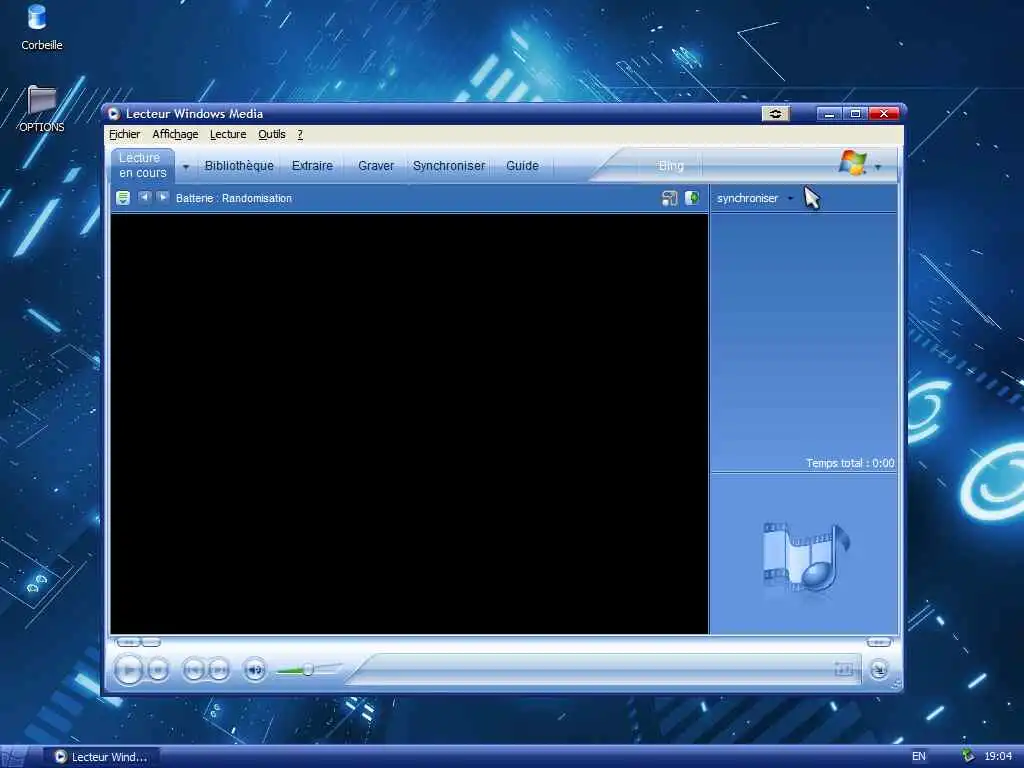Open the Bibliothèque tab
This screenshot has width=1024, height=768.
[239, 166]
